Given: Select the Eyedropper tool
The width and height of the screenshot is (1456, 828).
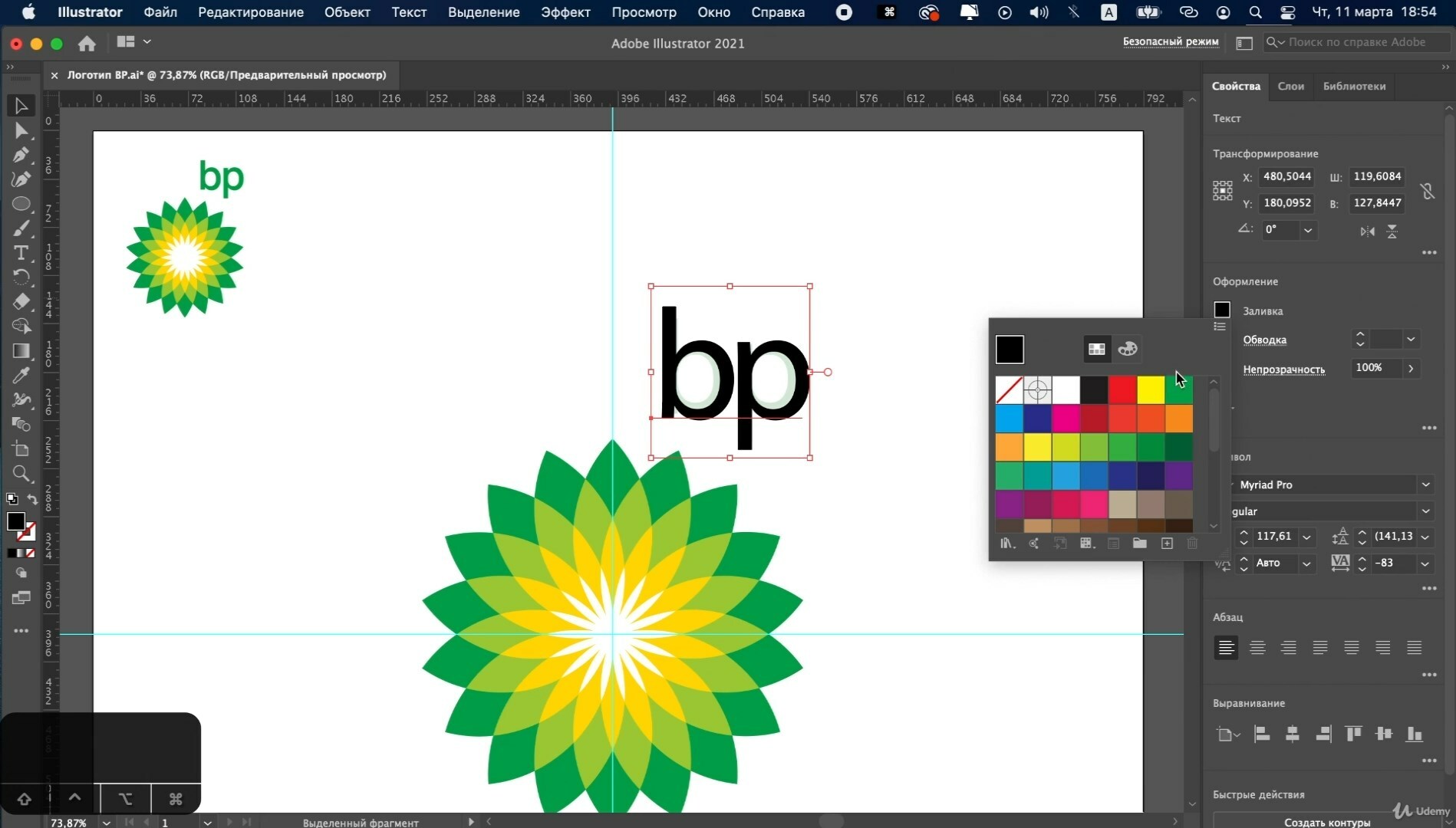Looking at the screenshot, I should [21, 375].
